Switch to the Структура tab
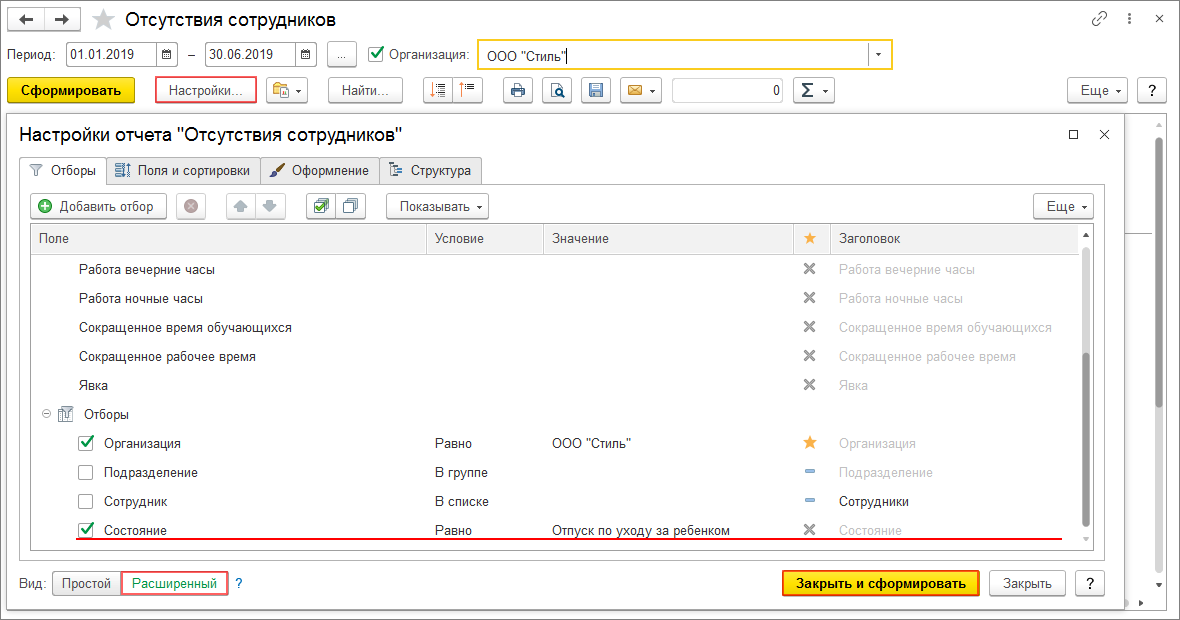 pyautogui.click(x=430, y=171)
